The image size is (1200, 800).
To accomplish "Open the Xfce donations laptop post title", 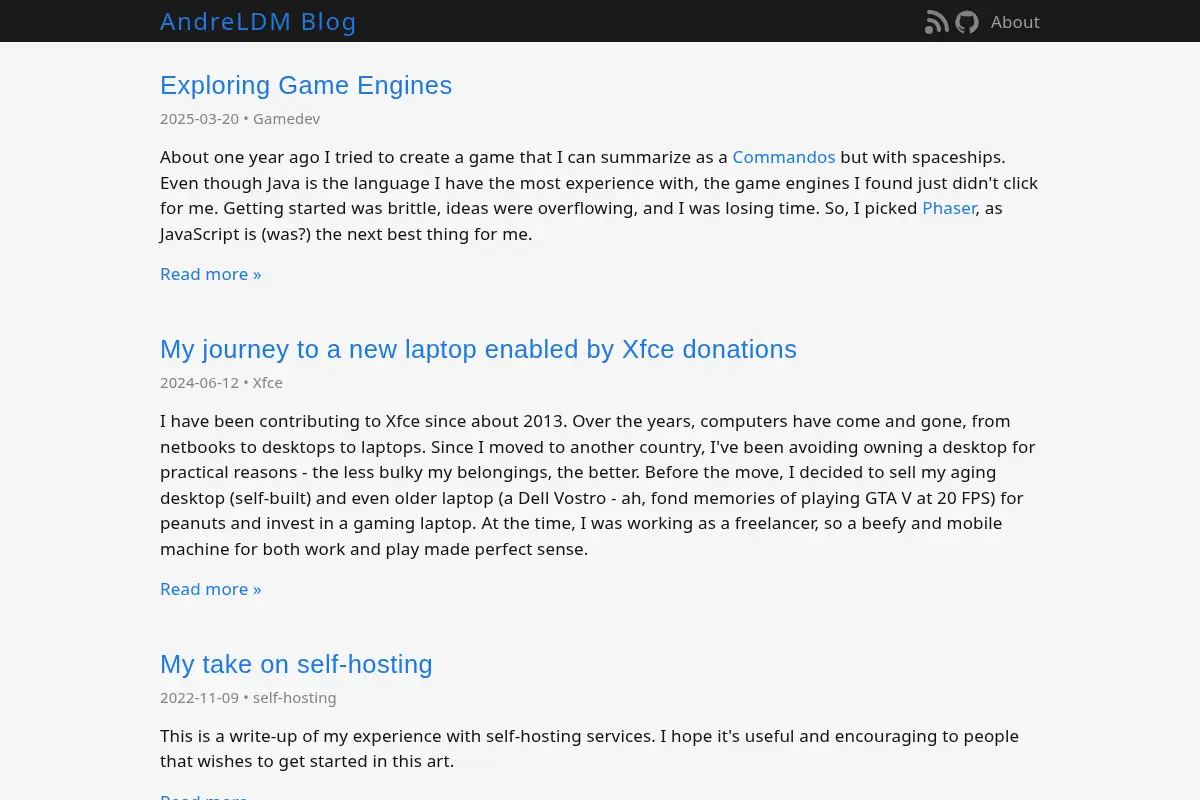I will pyautogui.click(x=478, y=349).
